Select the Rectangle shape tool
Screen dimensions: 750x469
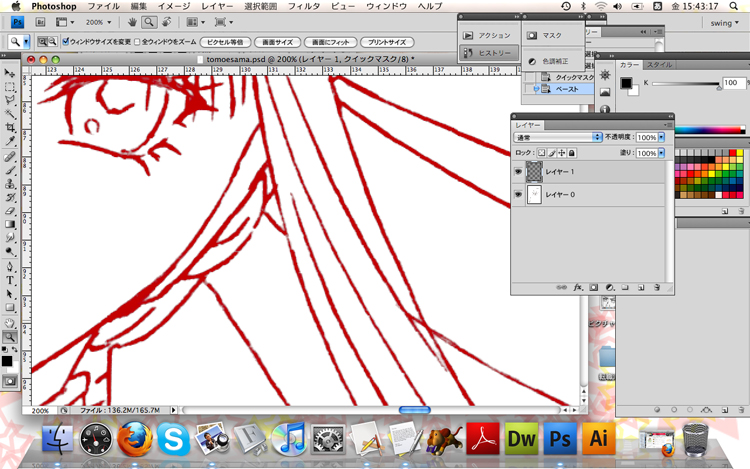click(10, 307)
